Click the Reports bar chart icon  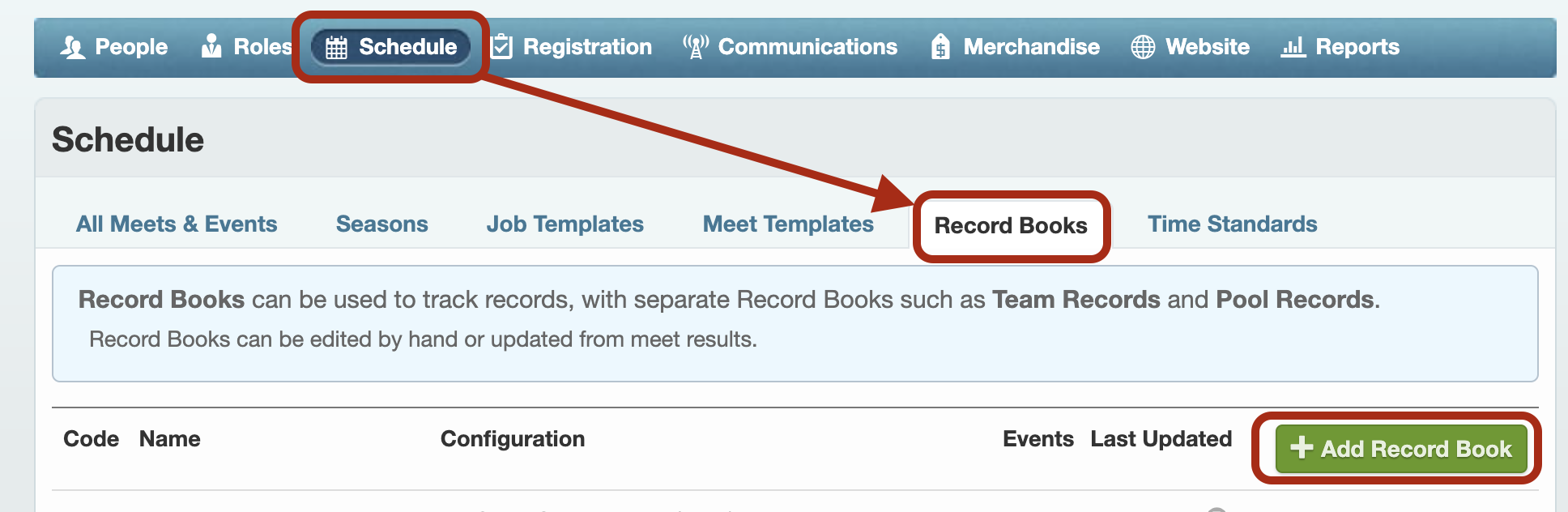(1293, 47)
